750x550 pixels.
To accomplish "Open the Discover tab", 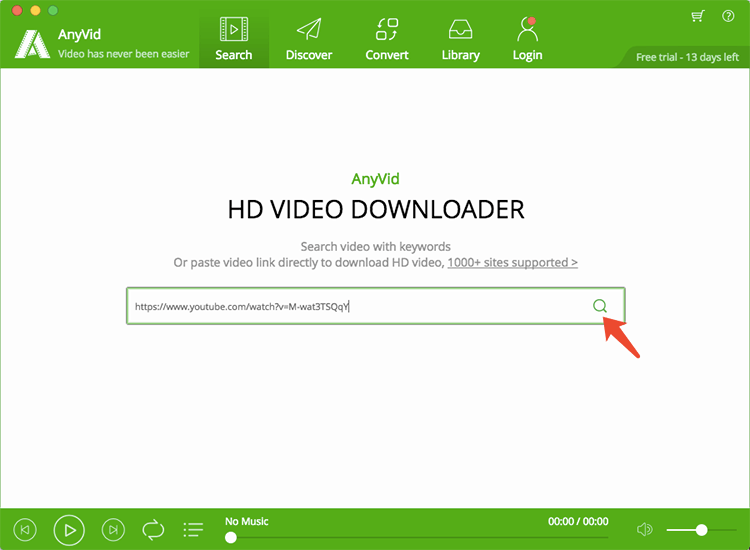I will [x=309, y=38].
